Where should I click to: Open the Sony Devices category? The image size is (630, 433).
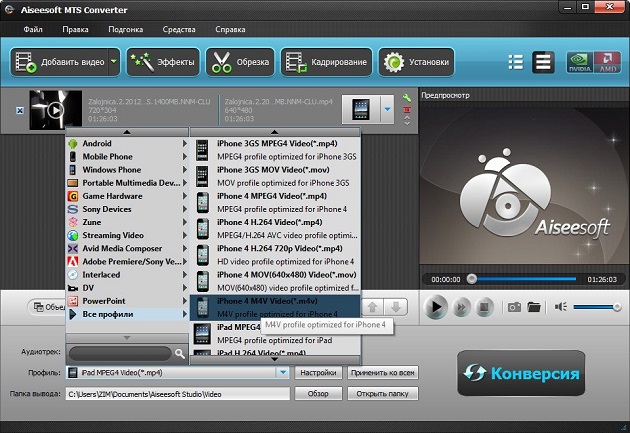[127, 209]
